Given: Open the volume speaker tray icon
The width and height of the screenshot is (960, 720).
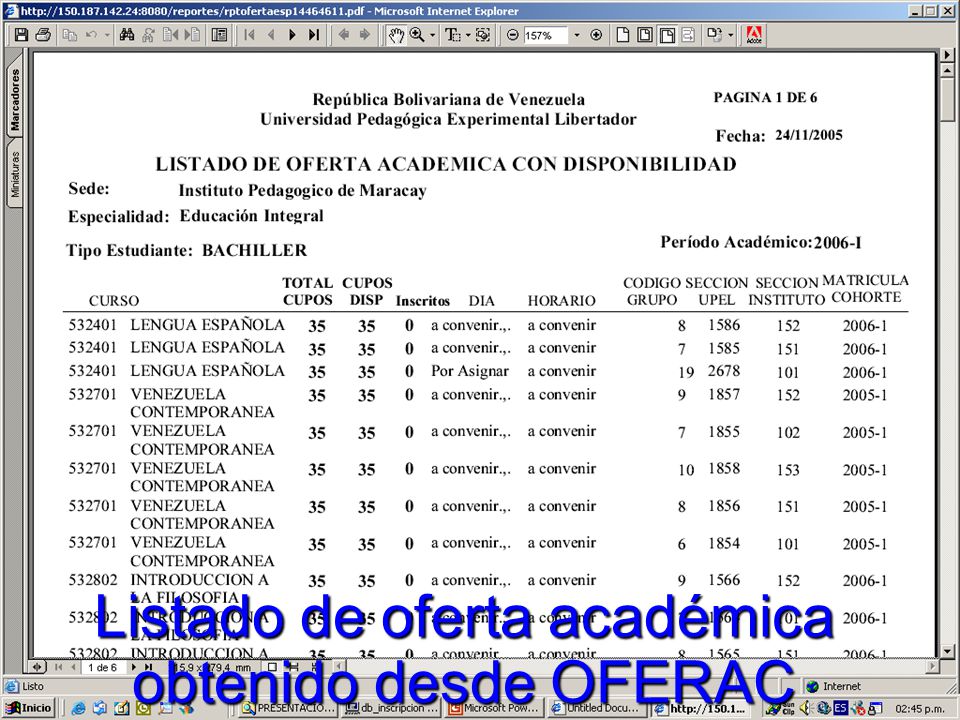Looking at the screenshot, I should pos(806,708).
